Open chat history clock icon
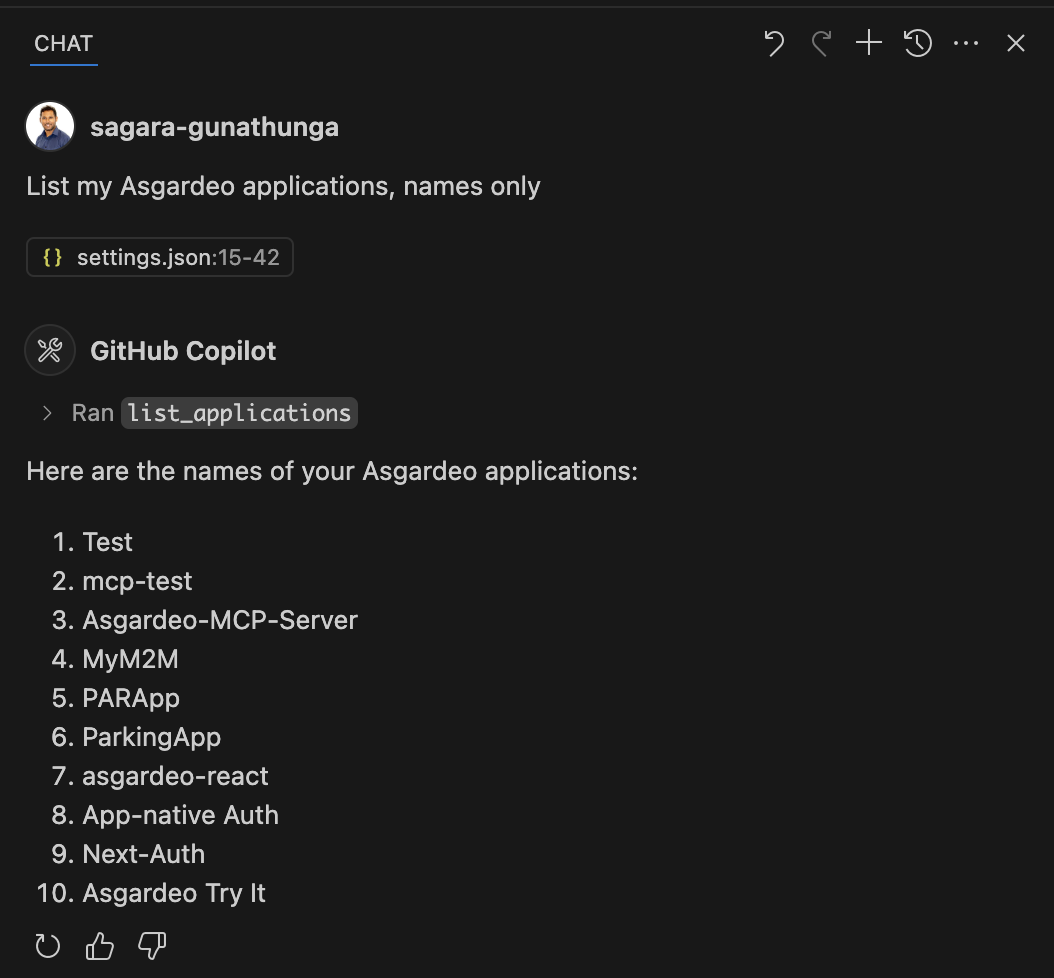Screen dimensions: 1054x978 pos(918,43)
